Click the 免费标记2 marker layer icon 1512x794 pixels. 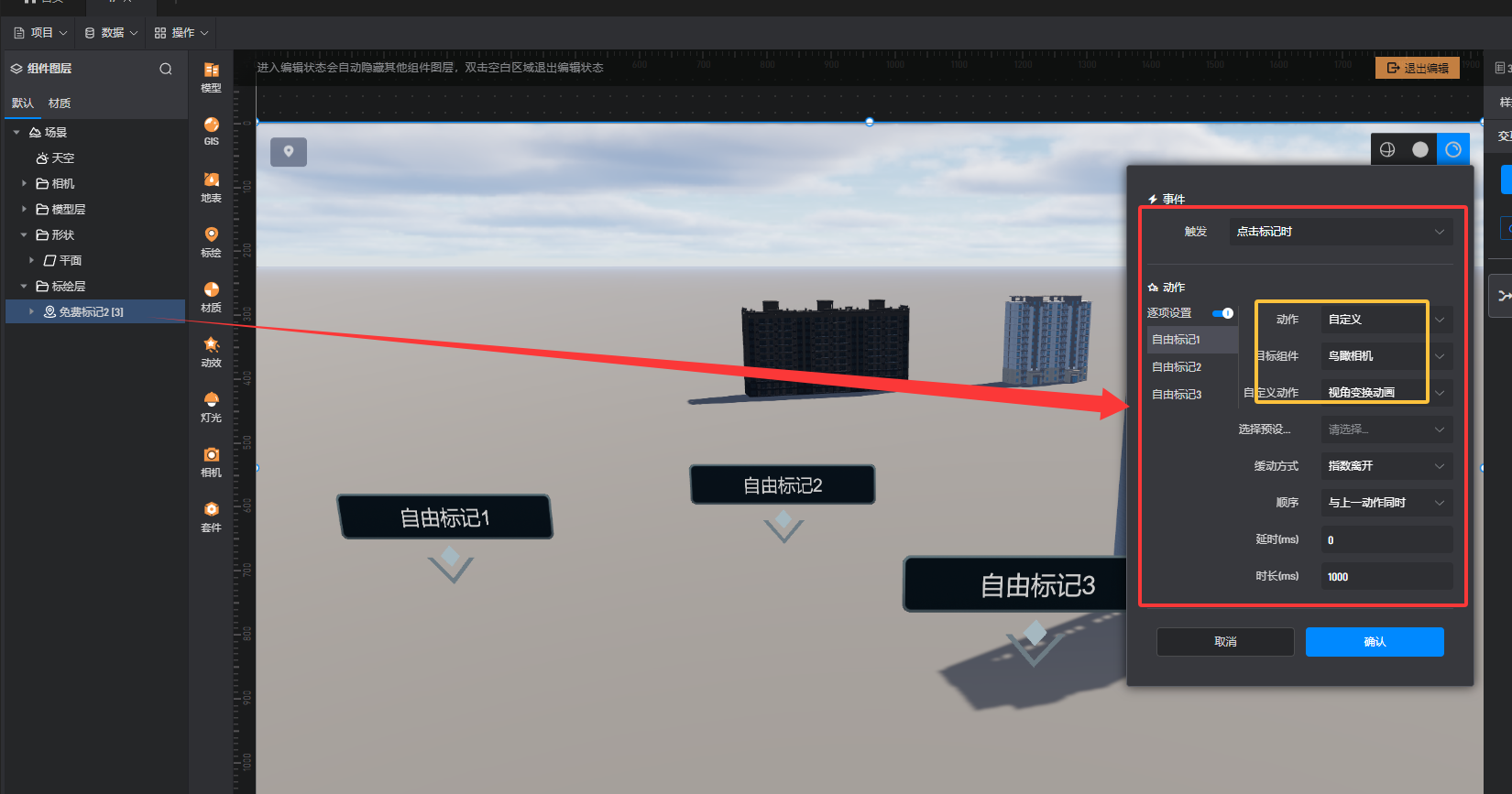coord(49,312)
